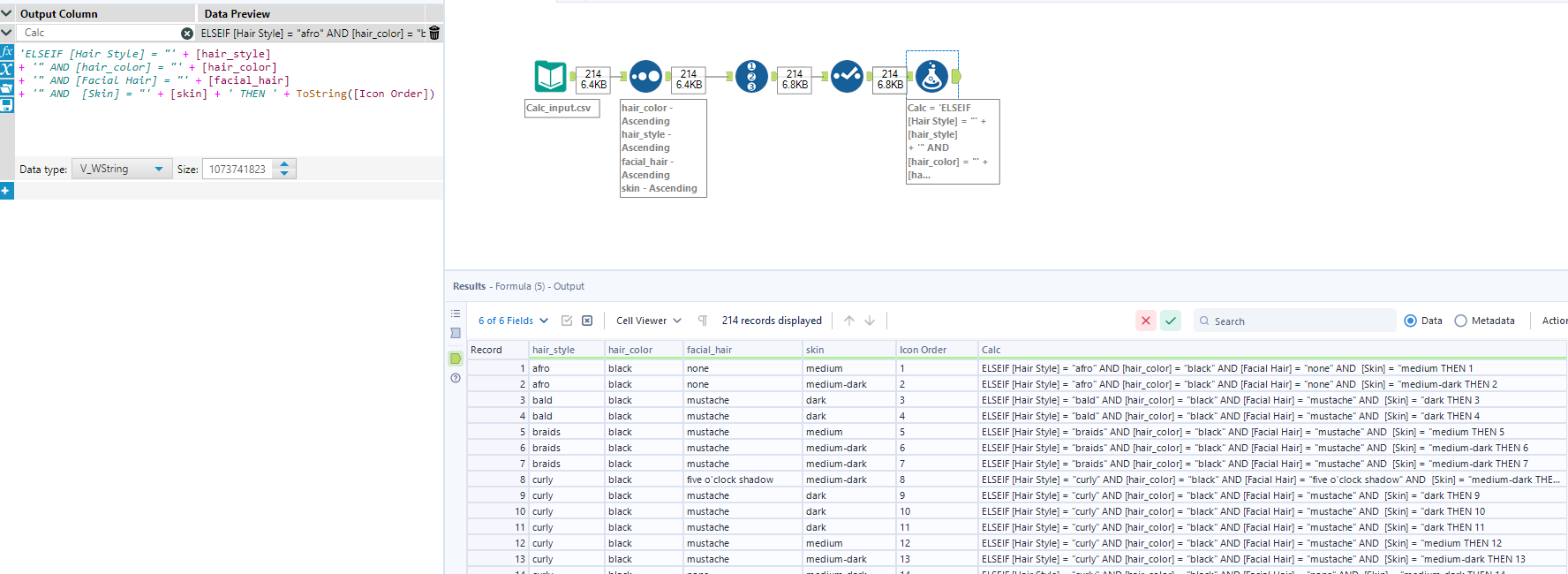Select record 1 hair_style cell afro
Screen dimensions: 1568x574
(x=567, y=368)
